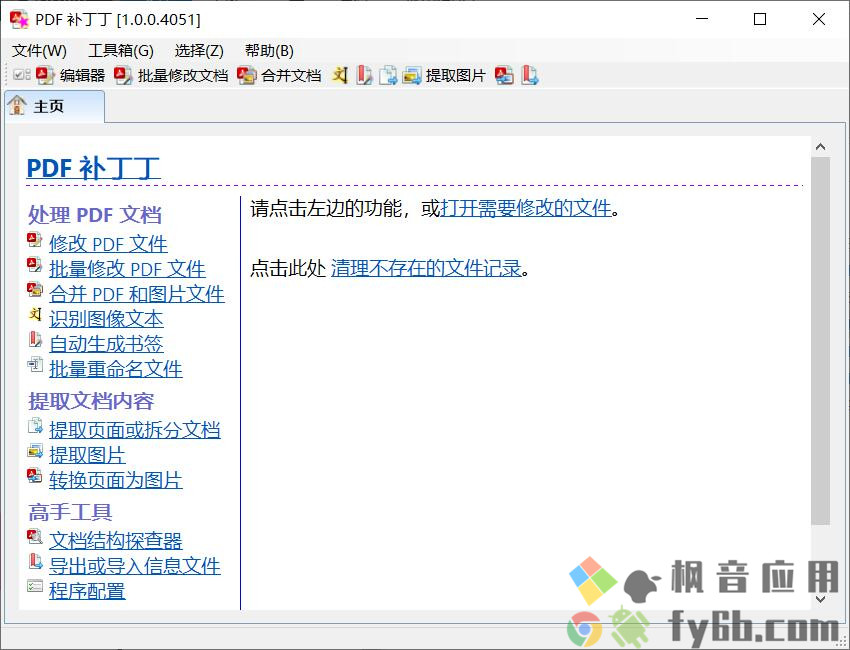Minimize the PDF 补丁丁 window

(x=702, y=20)
